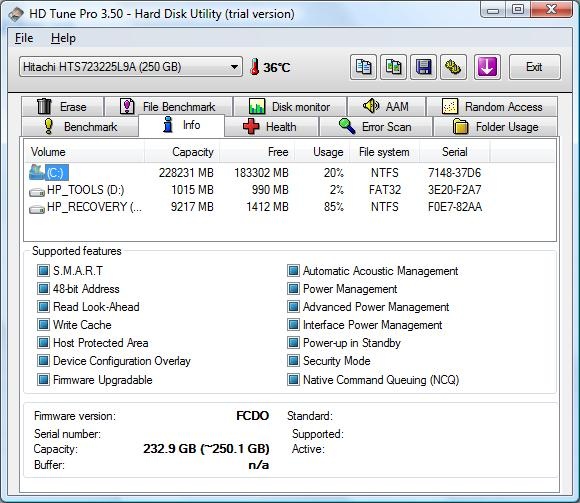Click the Folder Usage tab folder icon
580x503 pixels.
click(461, 126)
